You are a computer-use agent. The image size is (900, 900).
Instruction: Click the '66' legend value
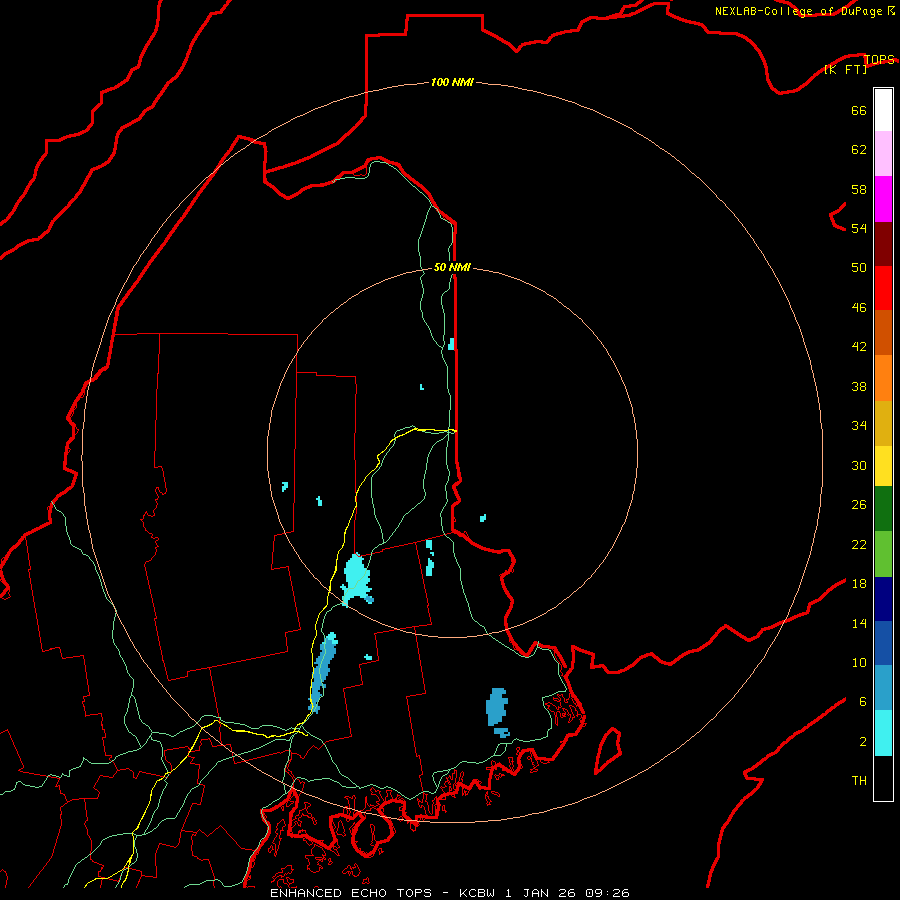859,110
